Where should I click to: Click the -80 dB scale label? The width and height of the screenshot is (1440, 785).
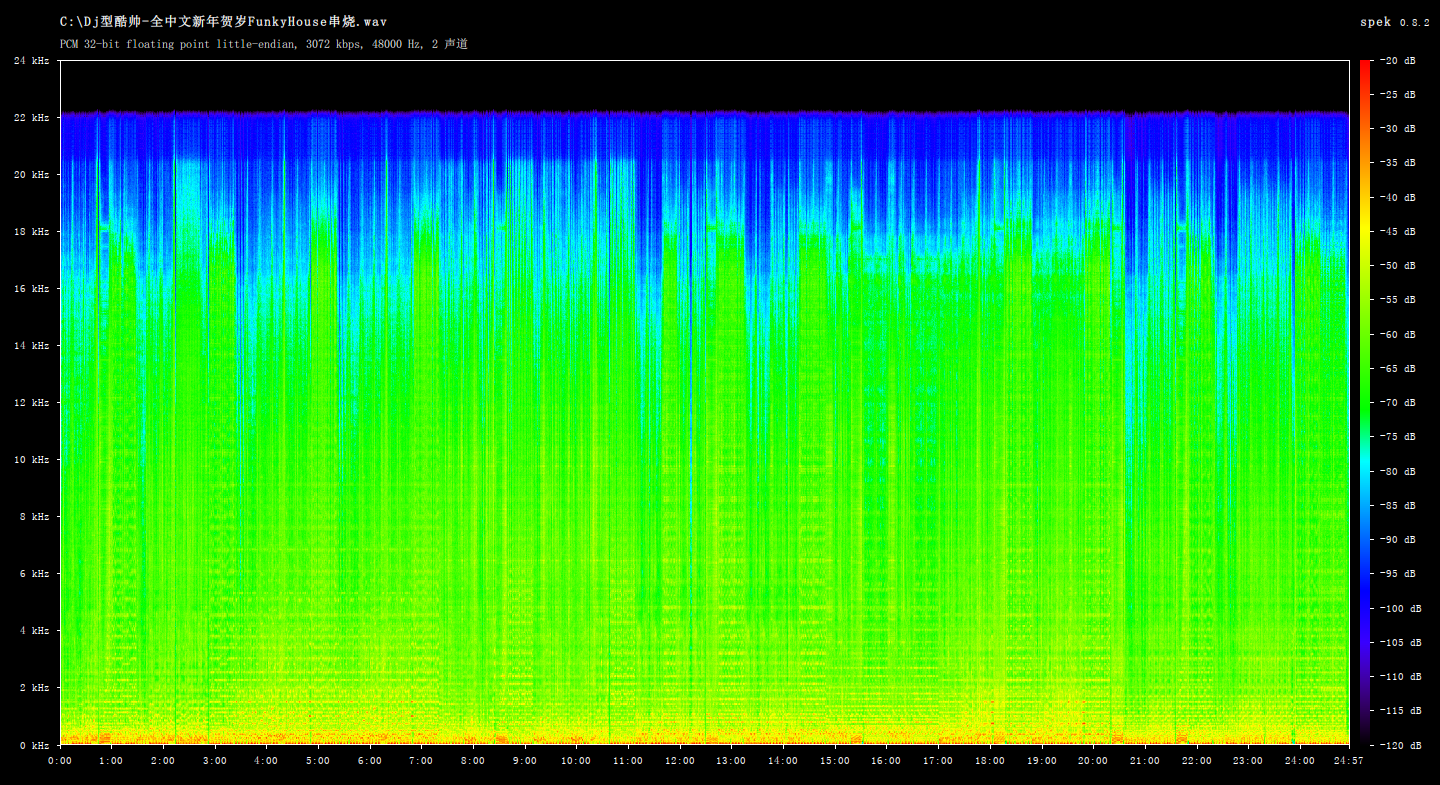click(1397, 472)
